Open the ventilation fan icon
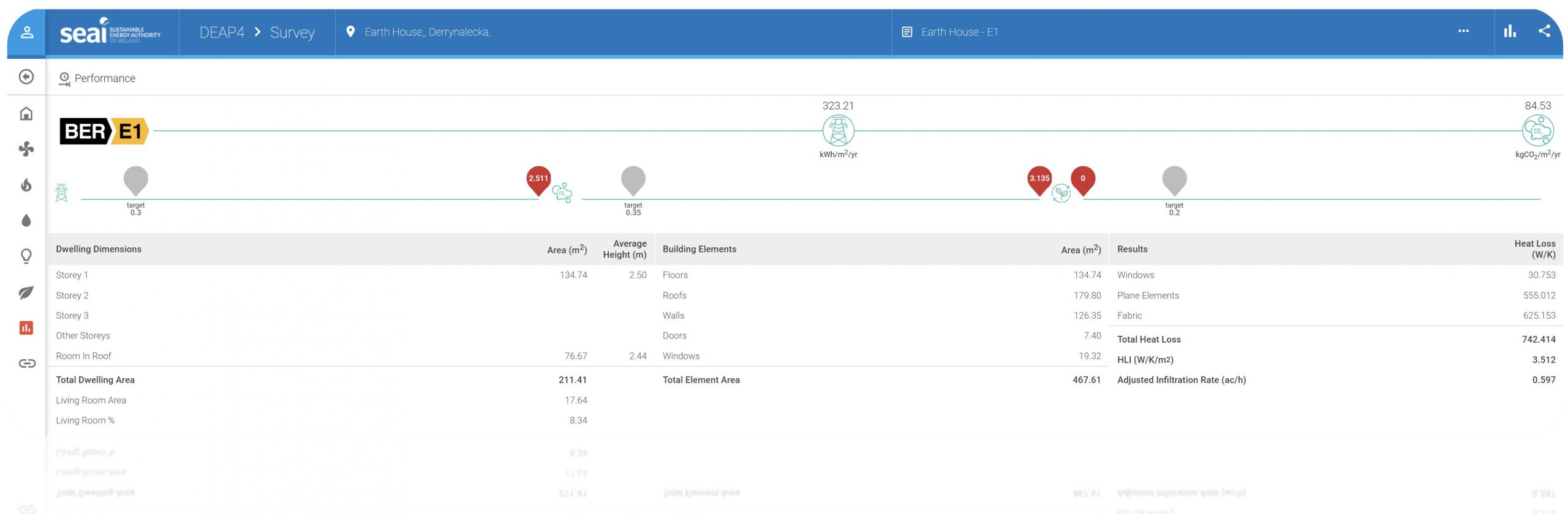1568x514 pixels. coord(26,149)
